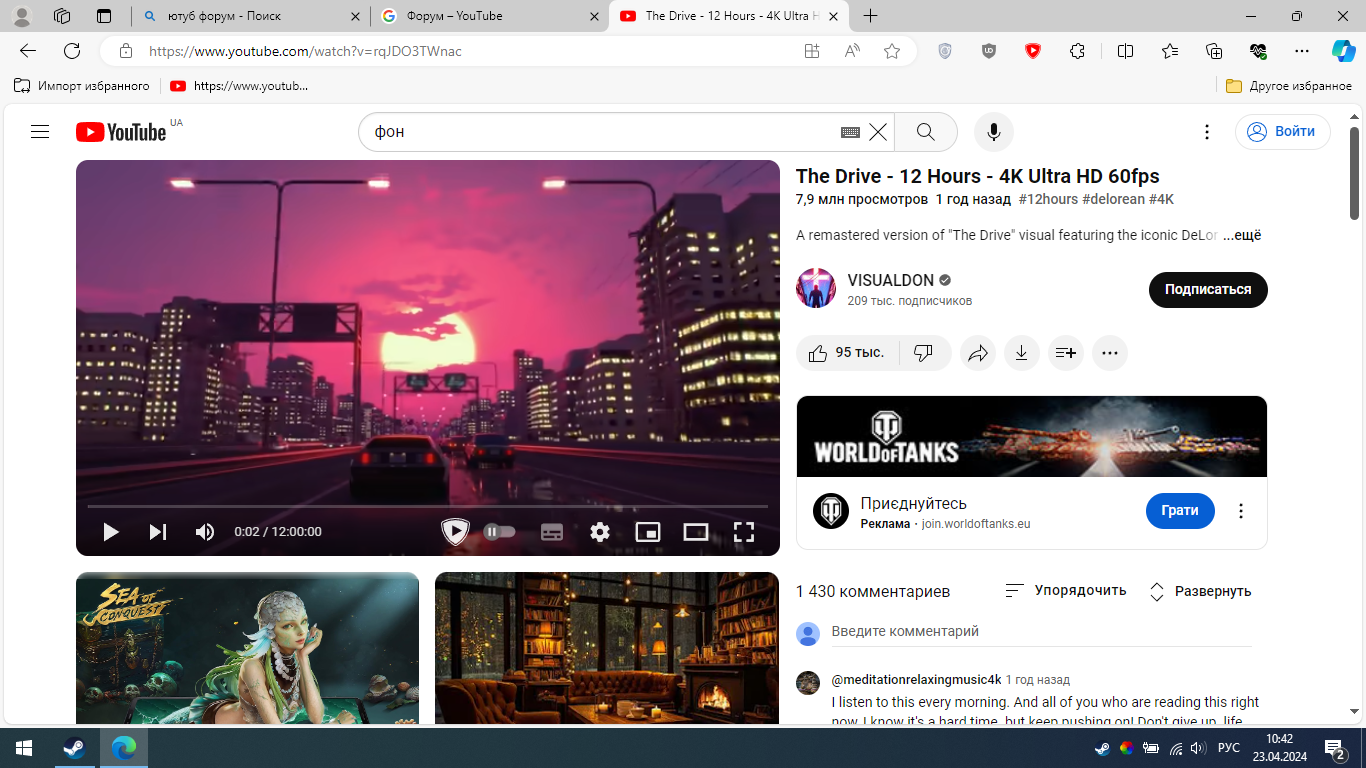Click Развернуть to expand comments

(1200, 591)
